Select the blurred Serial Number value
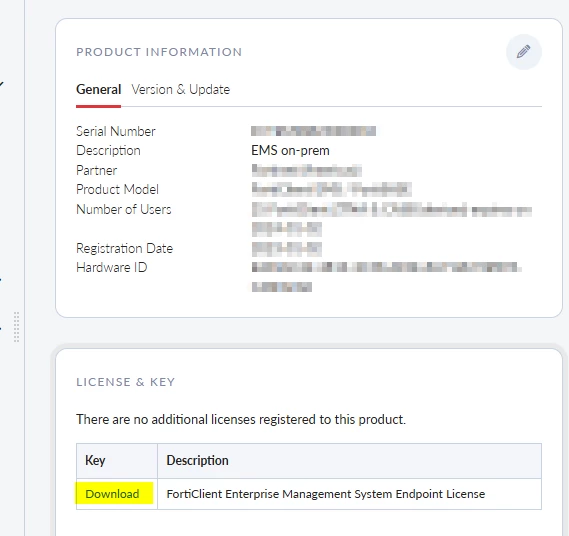 [313, 131]
